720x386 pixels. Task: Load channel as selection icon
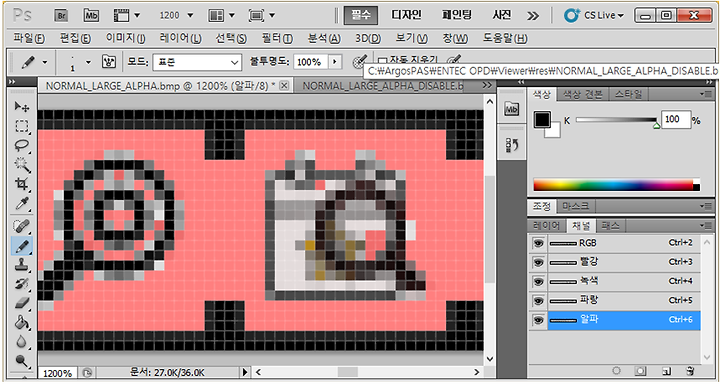point(616,370)
